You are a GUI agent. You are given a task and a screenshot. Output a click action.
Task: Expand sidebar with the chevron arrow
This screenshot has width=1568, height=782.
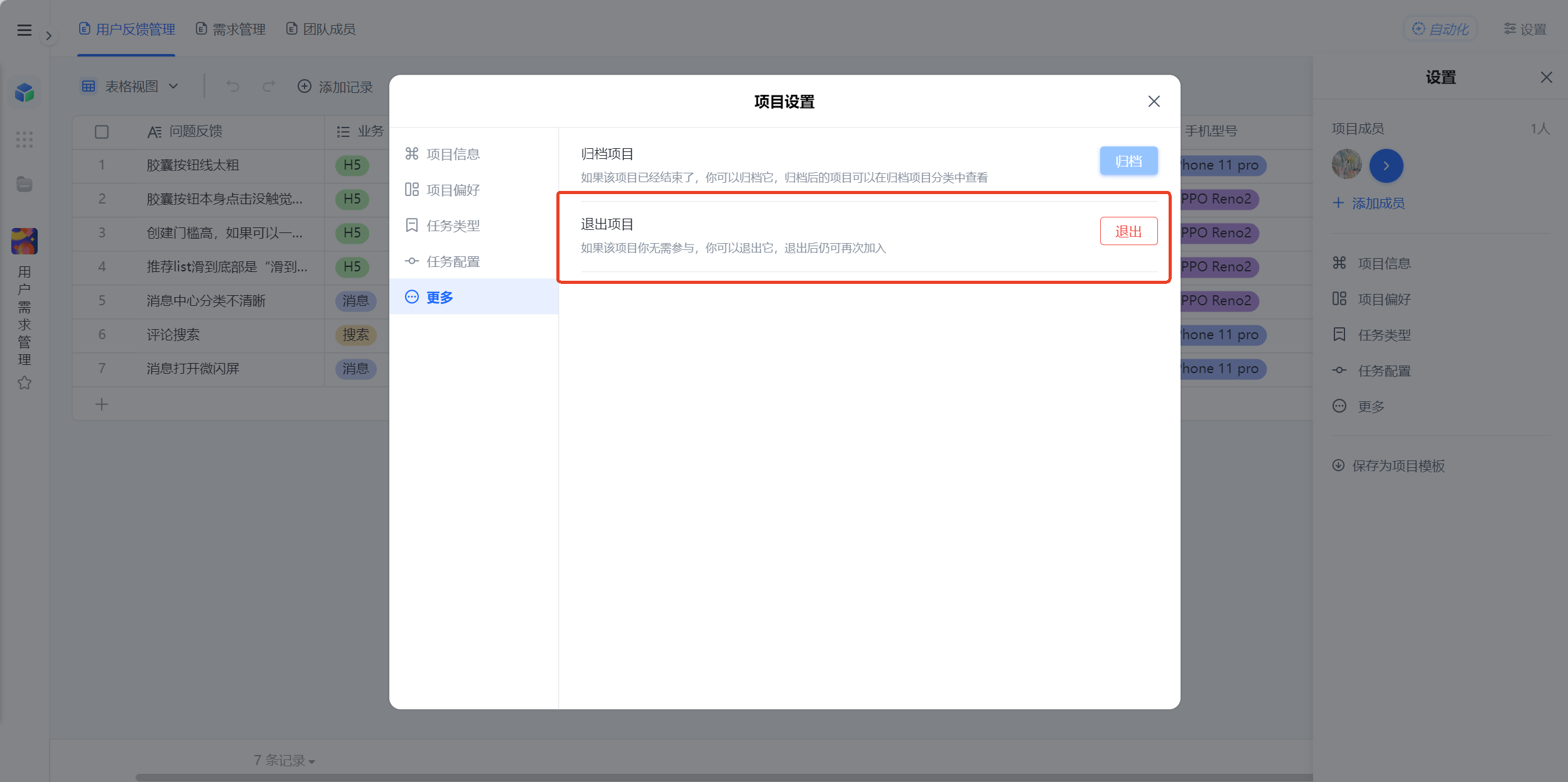pyautogui.click(x=48, y=36)
